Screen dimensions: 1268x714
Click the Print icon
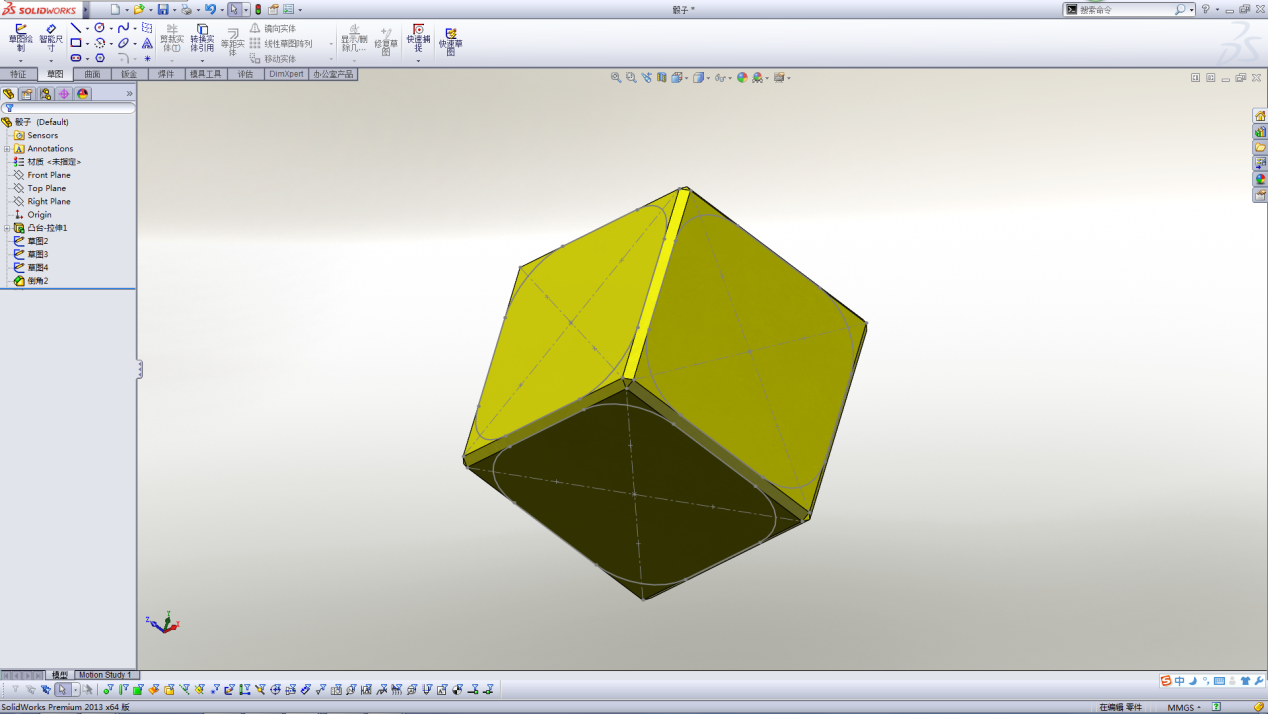tap(186, 9)
